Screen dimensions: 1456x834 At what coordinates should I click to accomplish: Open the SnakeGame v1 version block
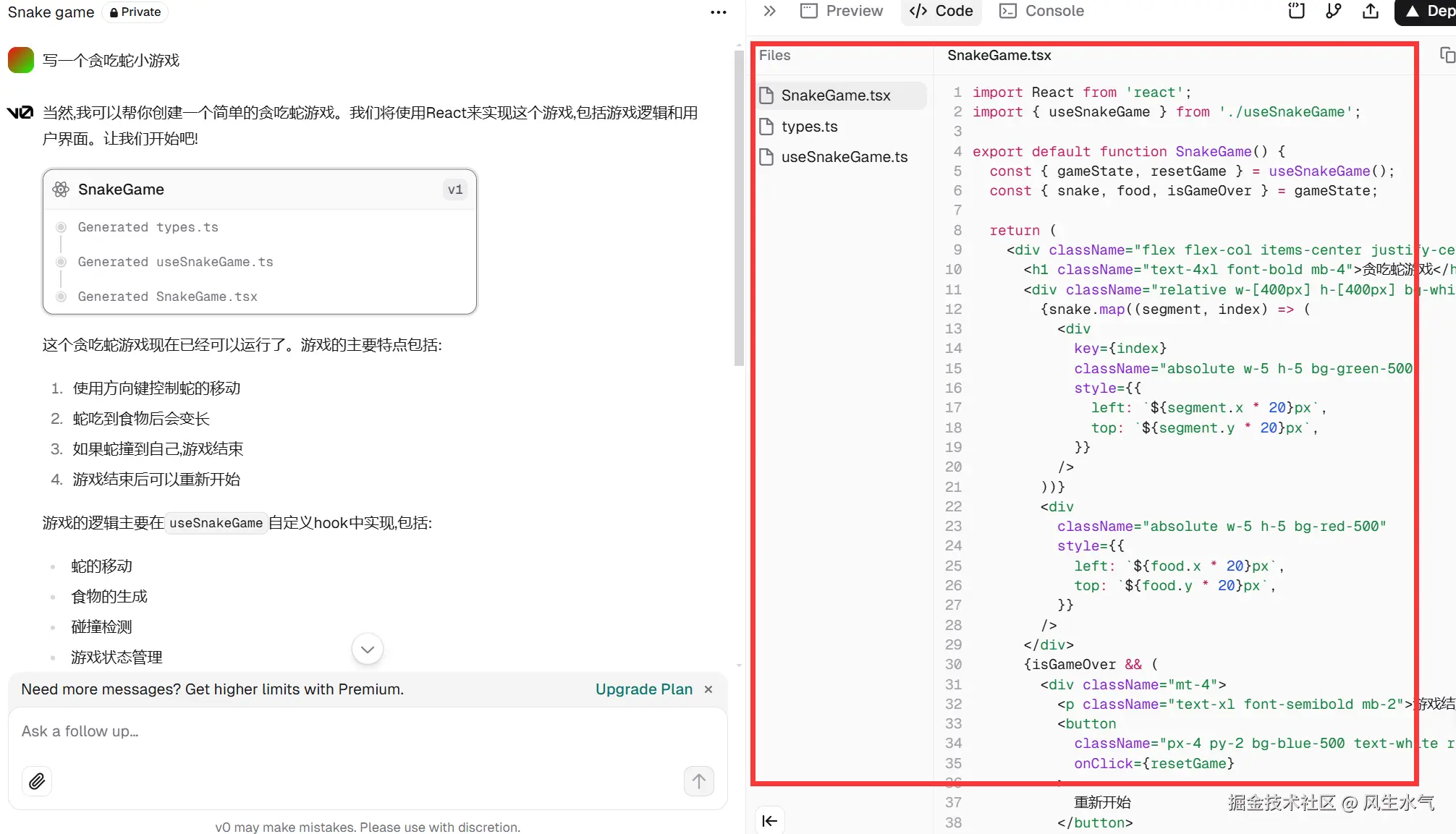[x=259, y=190]
